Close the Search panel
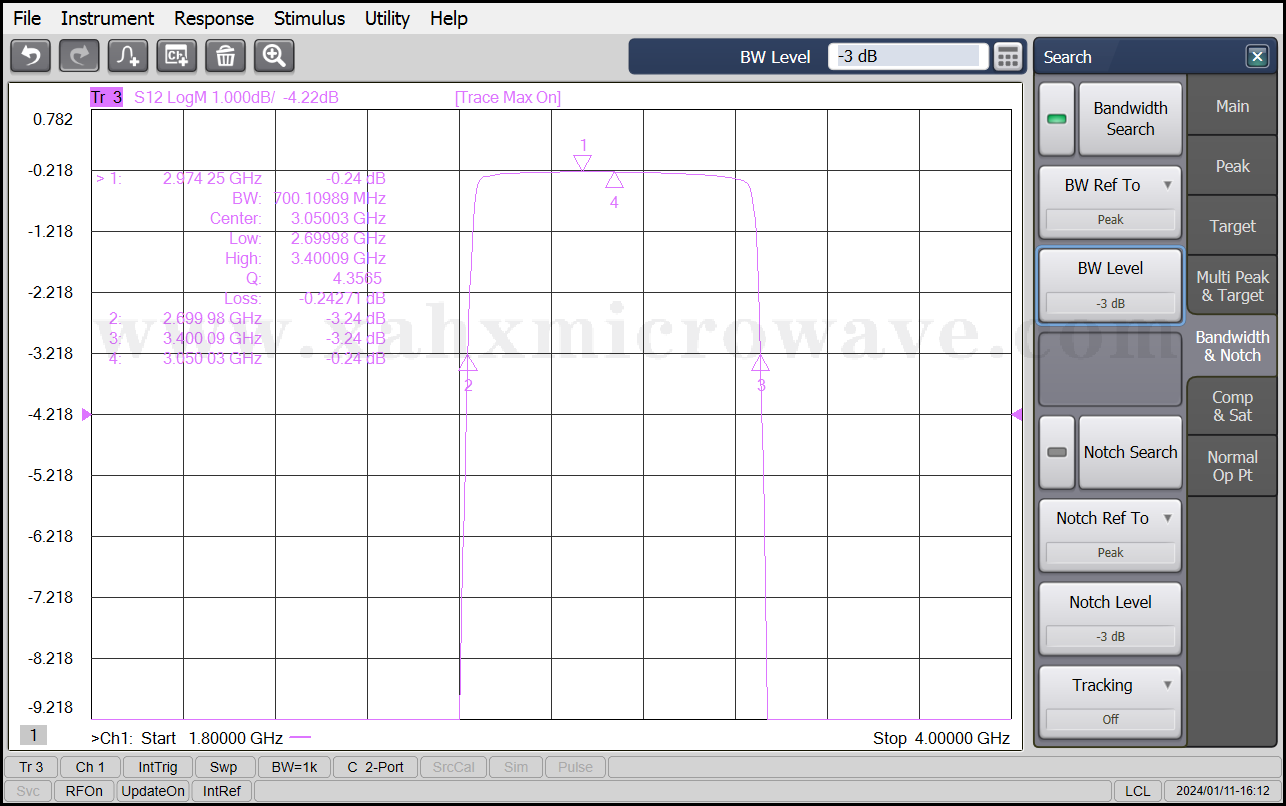The height and width of the screenshot is (806, 1286). point(1257,57)
